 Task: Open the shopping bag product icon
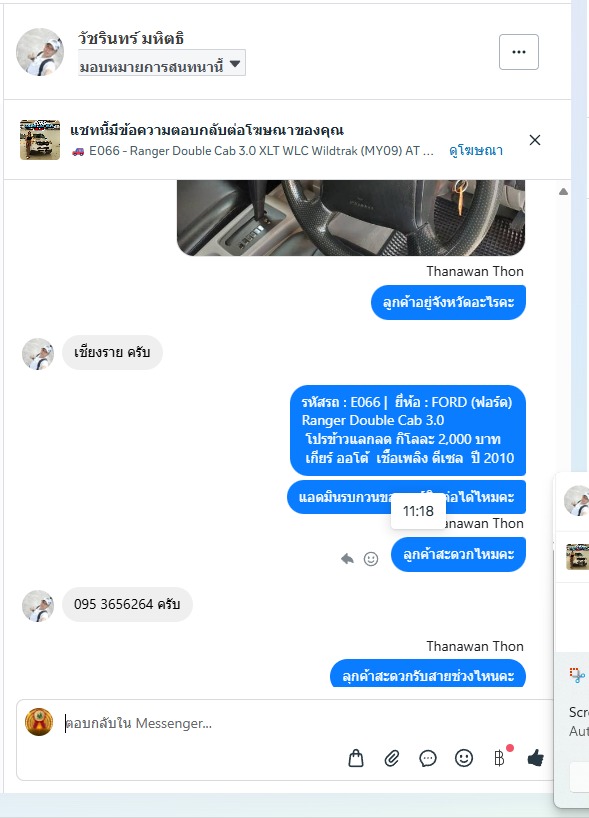[x=356, y=758]
